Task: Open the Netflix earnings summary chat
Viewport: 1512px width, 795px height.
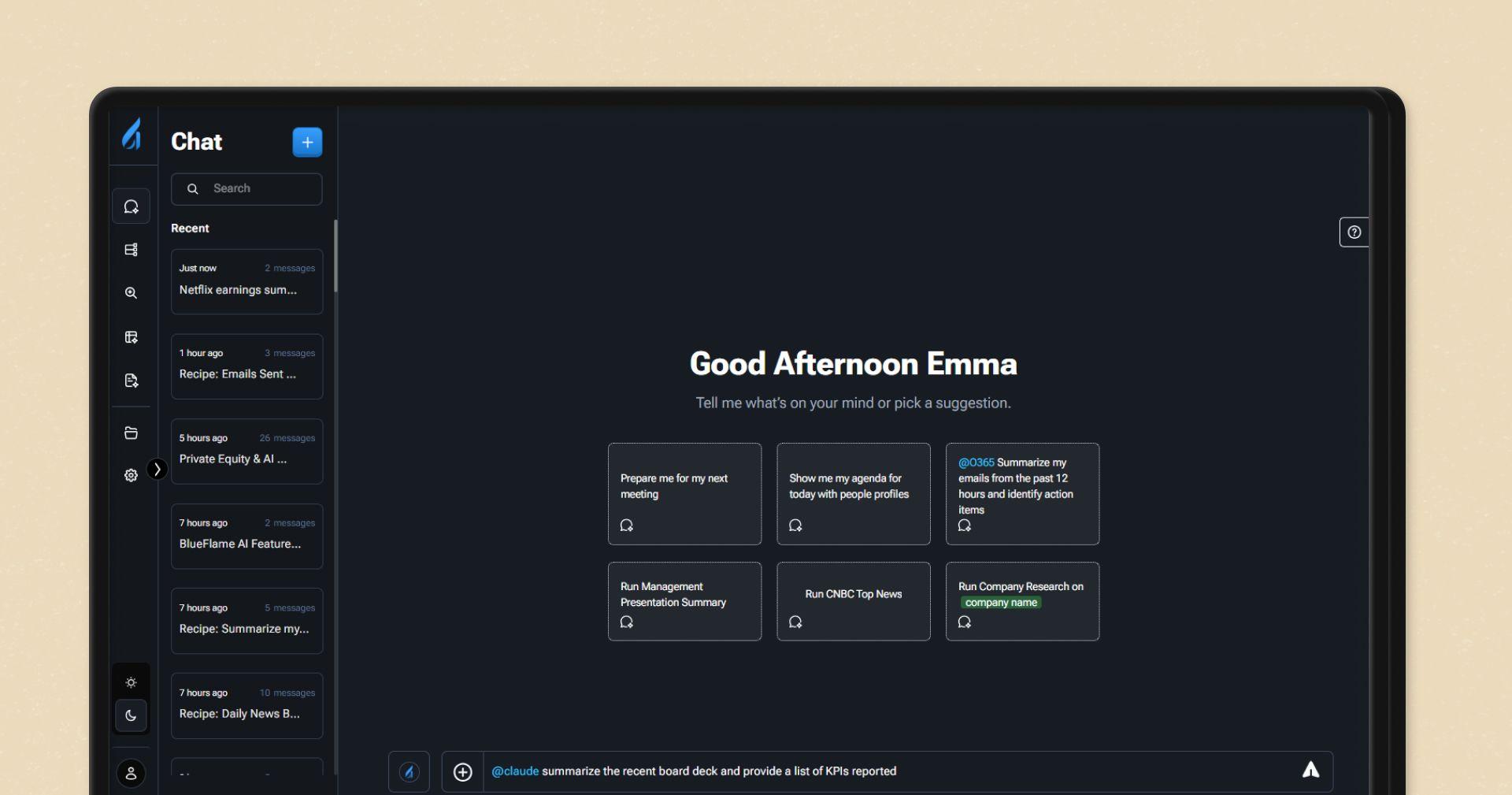Action: [x=246, y=282]
